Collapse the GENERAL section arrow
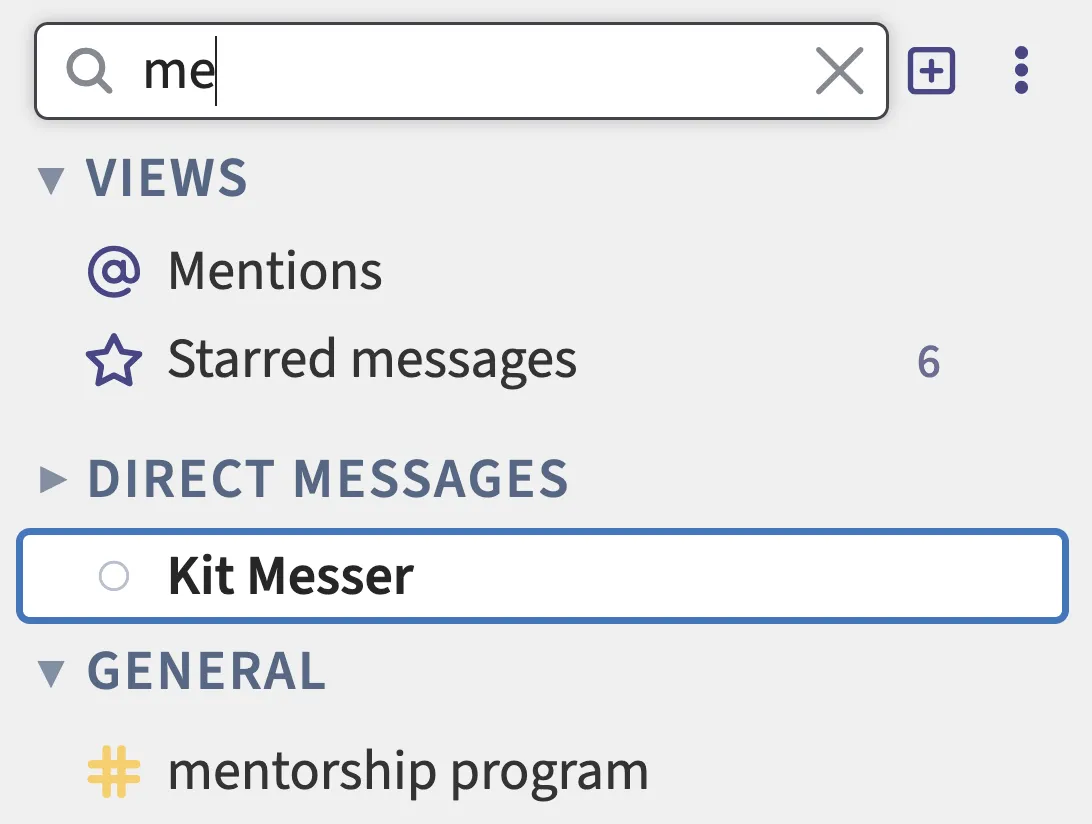 click(x=51, y=673)
